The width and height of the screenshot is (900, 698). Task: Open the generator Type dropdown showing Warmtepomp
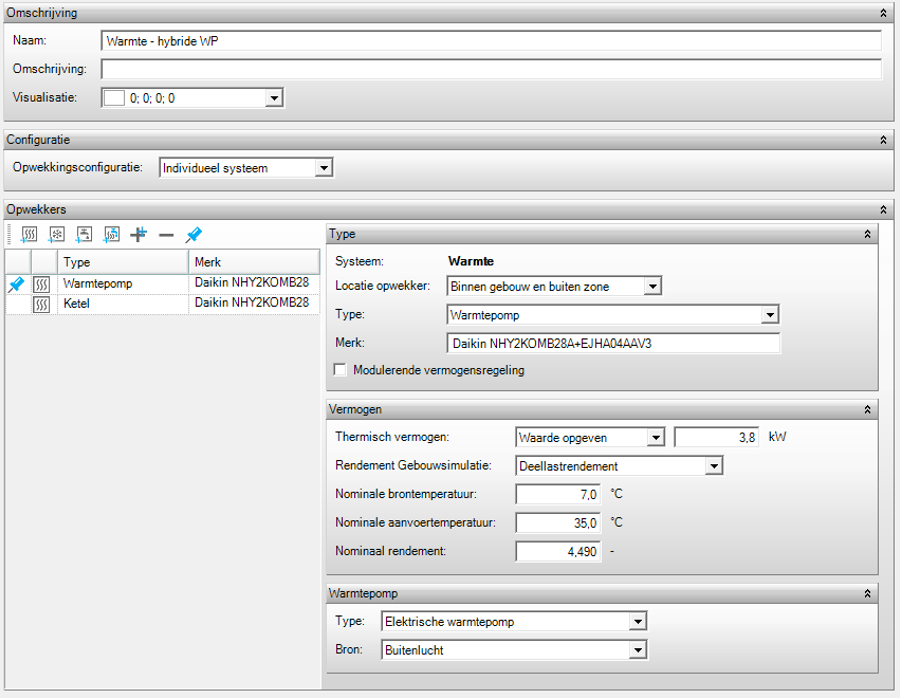770,315
